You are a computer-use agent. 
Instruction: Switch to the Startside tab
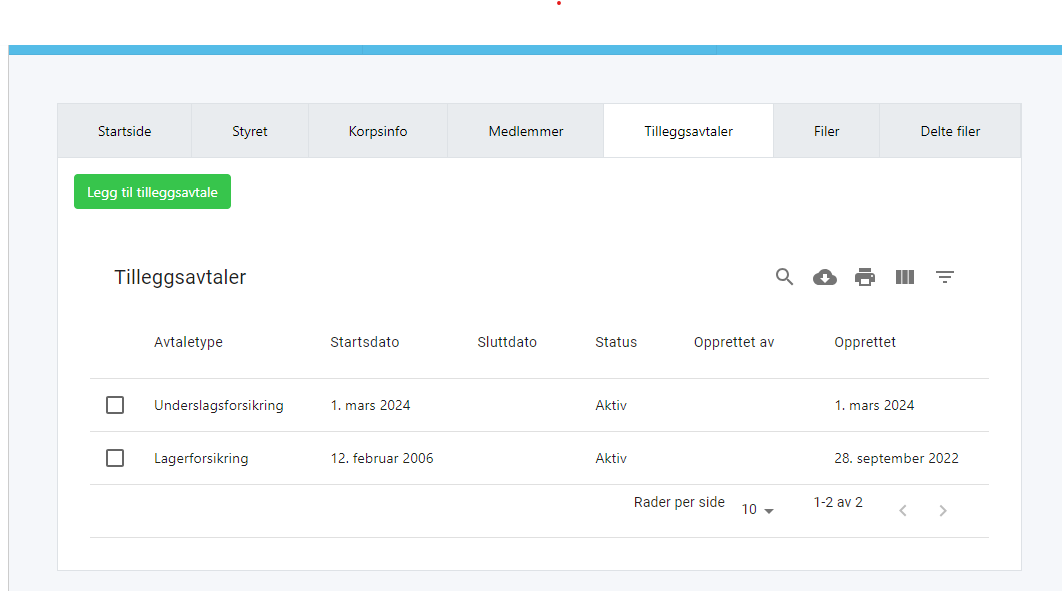pos(124,131)
